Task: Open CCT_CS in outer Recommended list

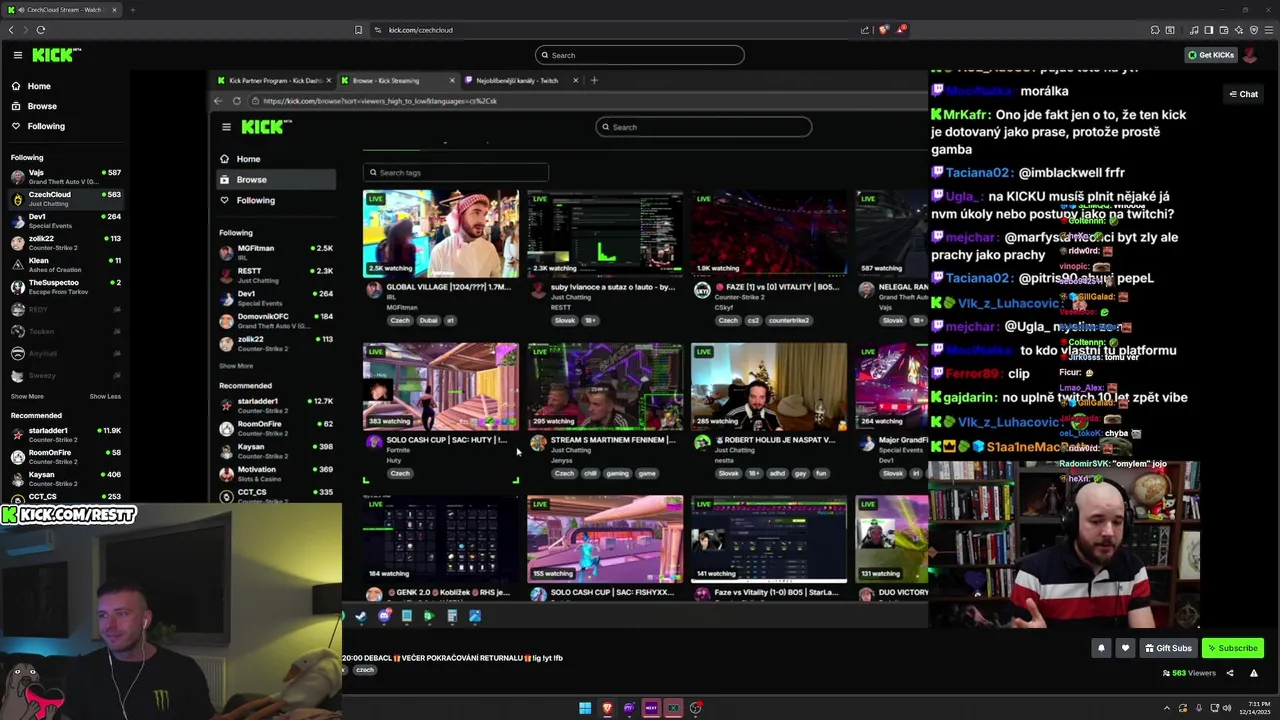Action: [x=65, y=497]
